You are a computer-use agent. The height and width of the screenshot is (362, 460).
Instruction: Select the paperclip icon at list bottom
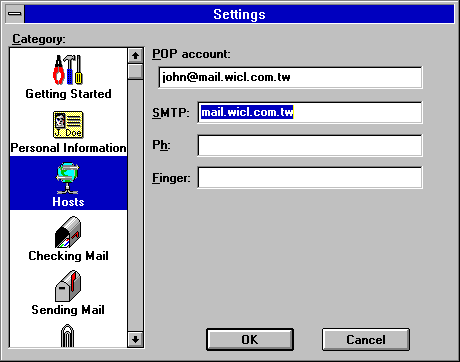click(x=68, y=335)
